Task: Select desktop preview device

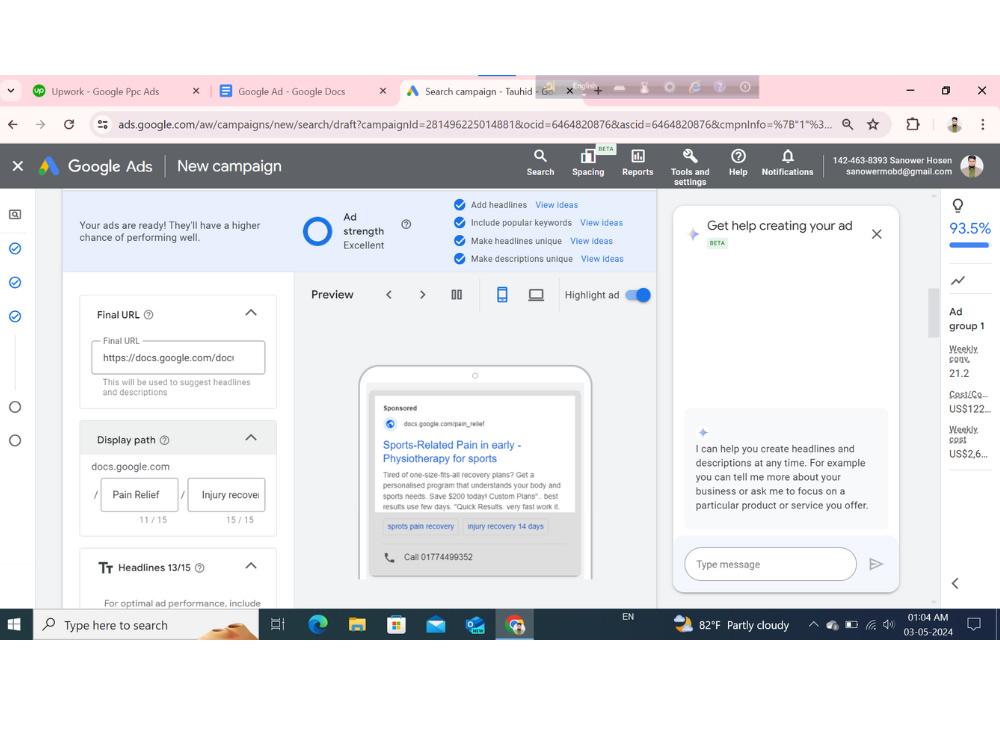Action: (536, 295)
